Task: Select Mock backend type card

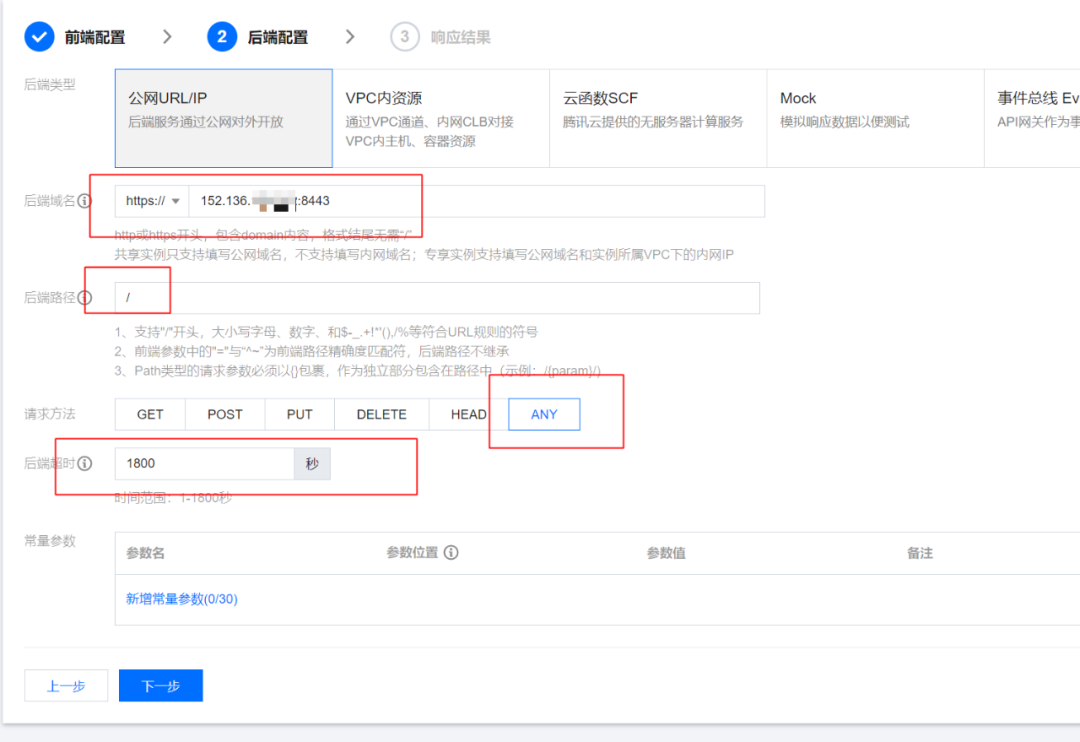Action: tap(875, 118)
